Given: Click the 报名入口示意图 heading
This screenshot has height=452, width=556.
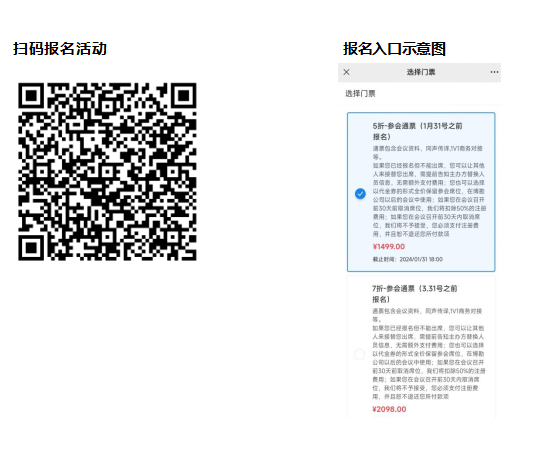Looking at the screenshot, I should tap(394, 49).
